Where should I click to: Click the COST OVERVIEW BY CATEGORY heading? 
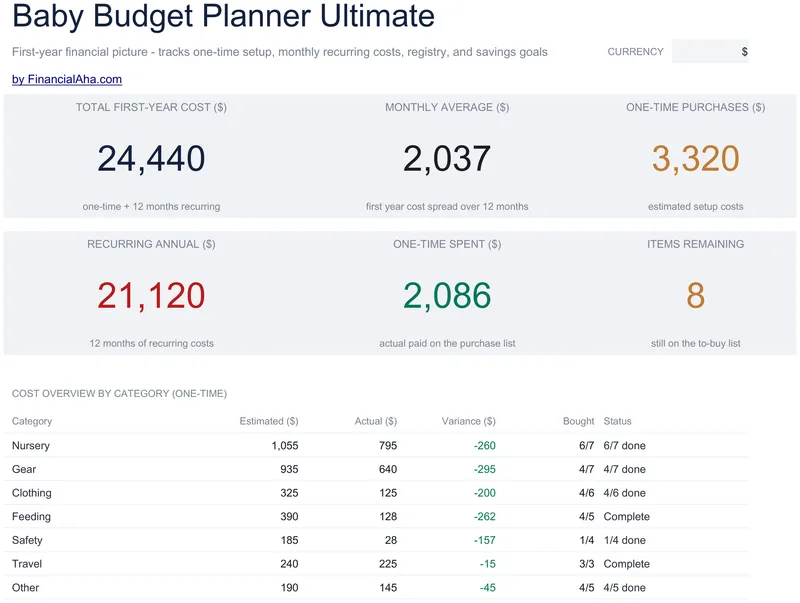point(119,393)
